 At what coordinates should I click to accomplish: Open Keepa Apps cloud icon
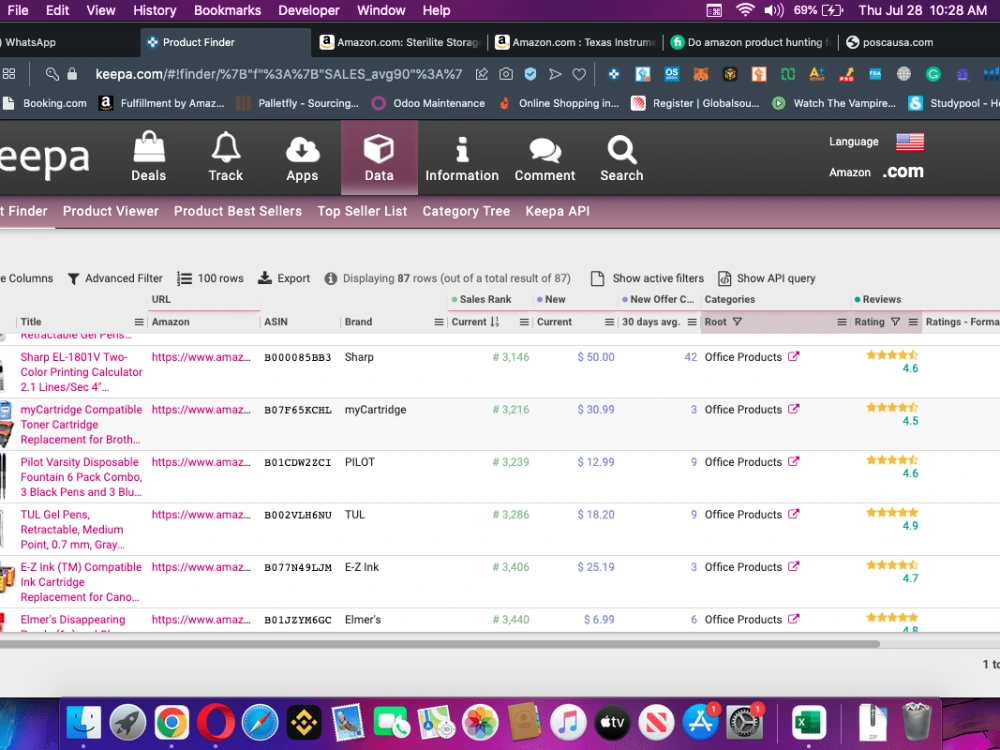(x=302, y=157)
